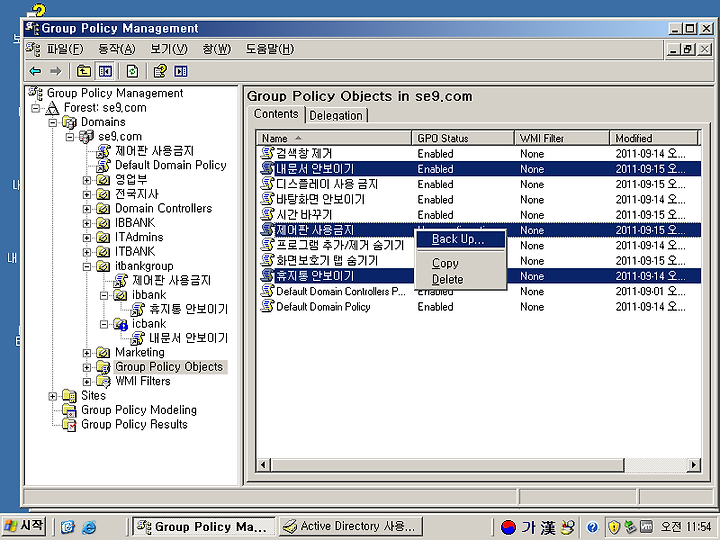Expand the Marketing OU node
This screenshot has width=720, height=540.
tap(87, 353)
